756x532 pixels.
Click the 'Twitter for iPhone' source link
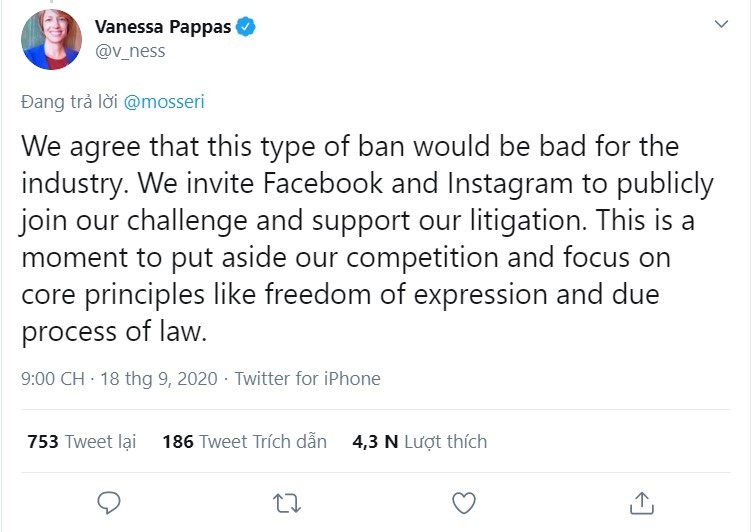coord(307,379)
